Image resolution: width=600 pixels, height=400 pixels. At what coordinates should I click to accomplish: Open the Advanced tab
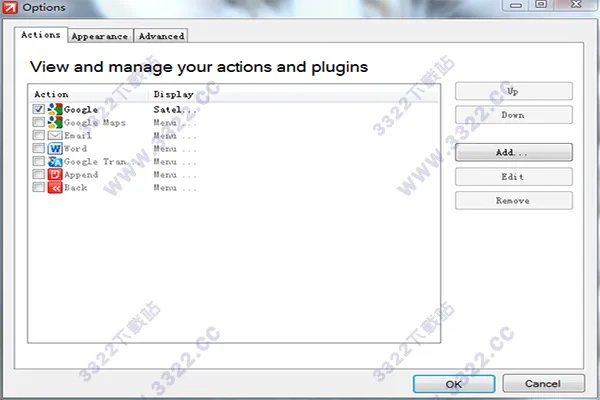[161, 36]
